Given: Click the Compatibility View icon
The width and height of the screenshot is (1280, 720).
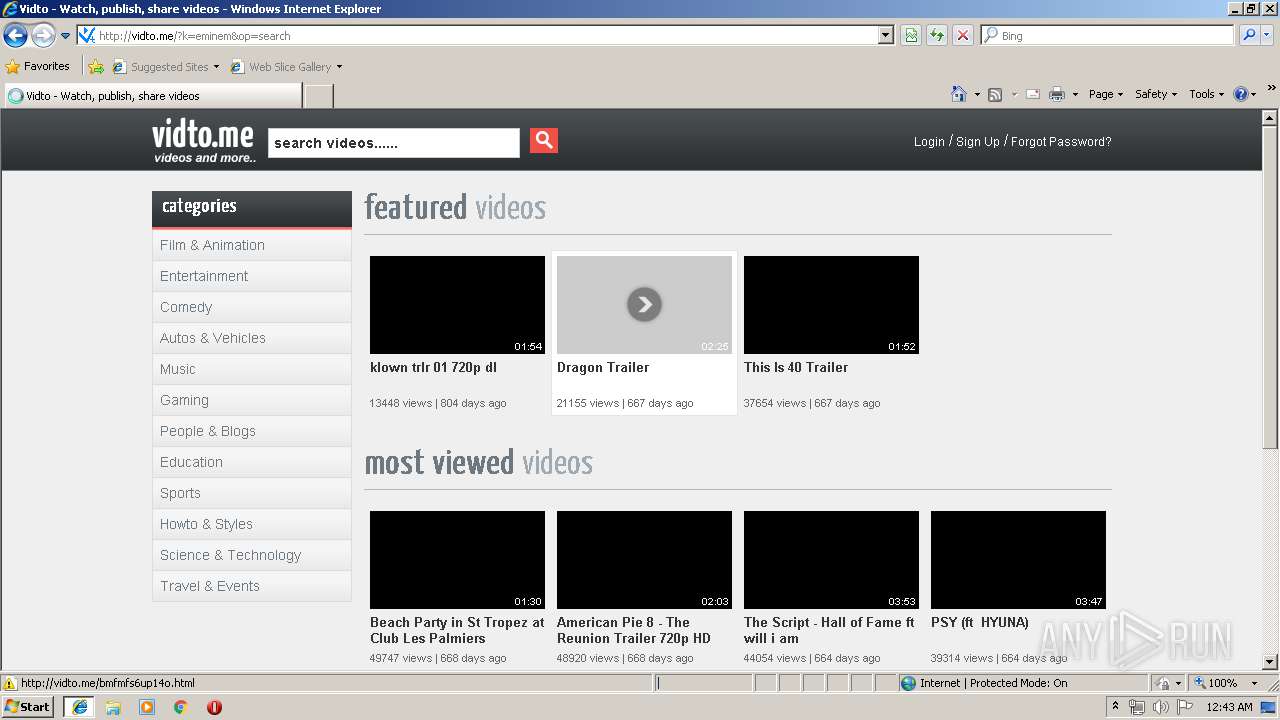Looking at the screenshot, I should point(911,35).
